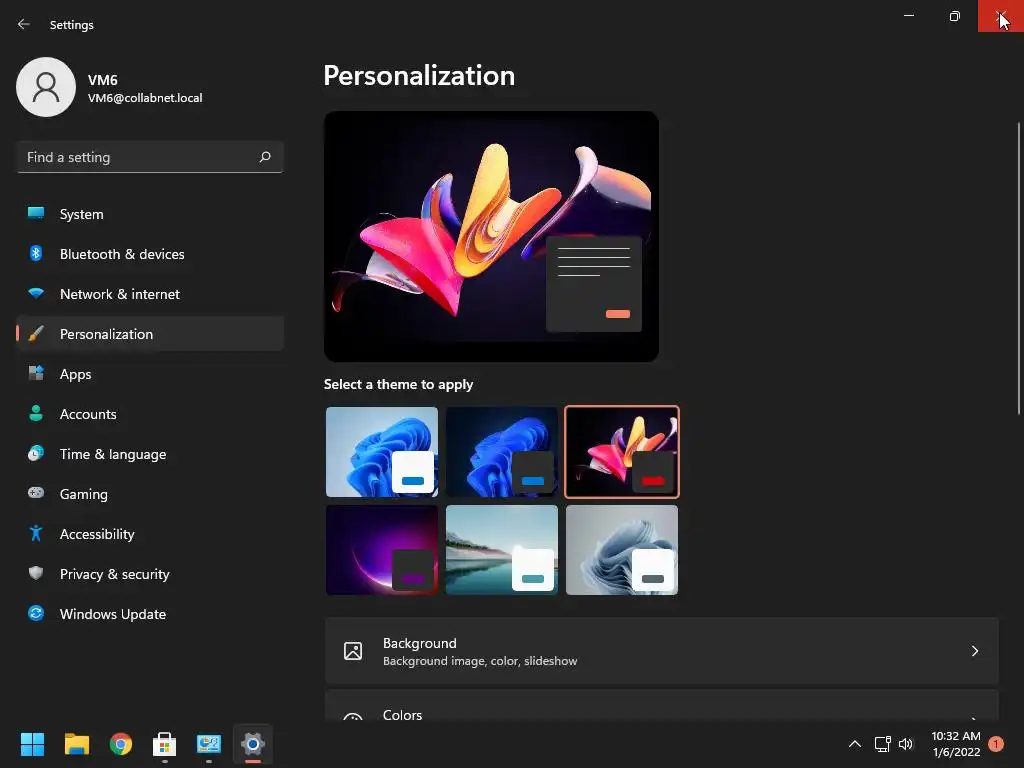Viewport: 1024px width, 768px height.
Task: Open the VM6 user profile picture
Action: (x=46, y=87)
